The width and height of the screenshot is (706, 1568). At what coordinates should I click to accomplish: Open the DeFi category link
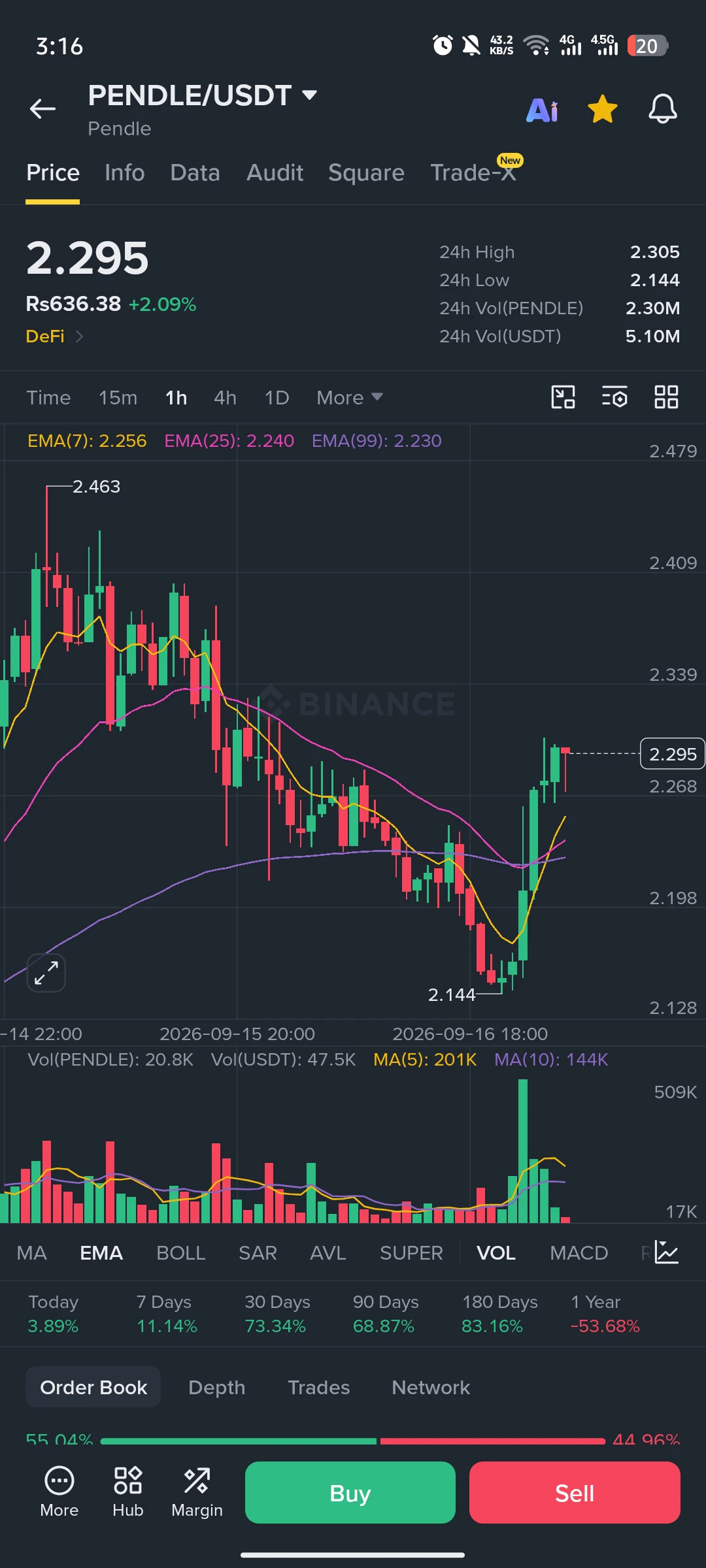(54, 336)
